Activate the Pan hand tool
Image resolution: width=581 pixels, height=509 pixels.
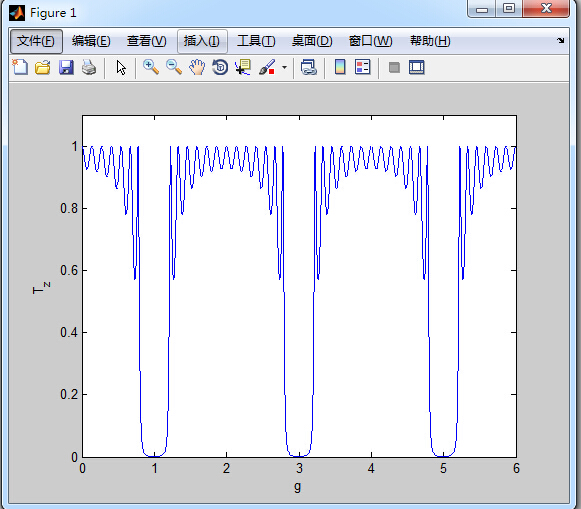(197, 67)
